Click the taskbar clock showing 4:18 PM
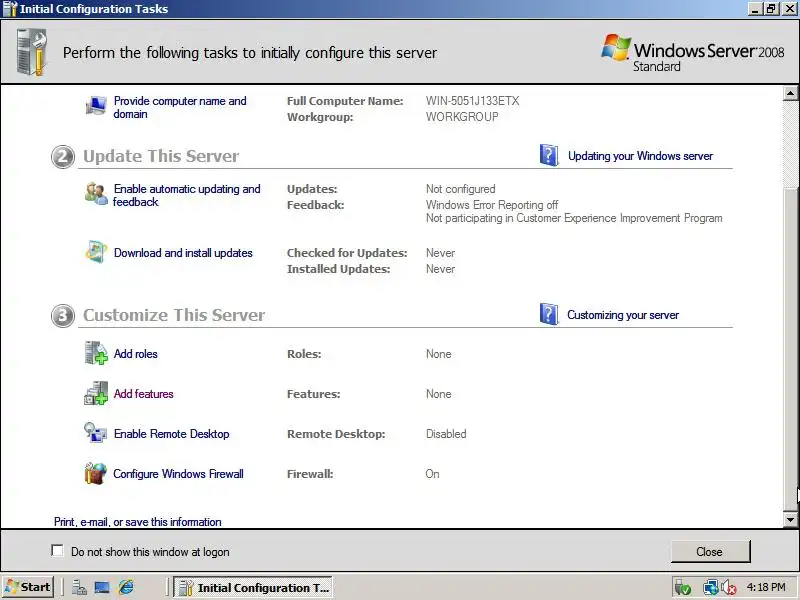Image resolution: width=800 pixels, height=600 pixels. 766,587
